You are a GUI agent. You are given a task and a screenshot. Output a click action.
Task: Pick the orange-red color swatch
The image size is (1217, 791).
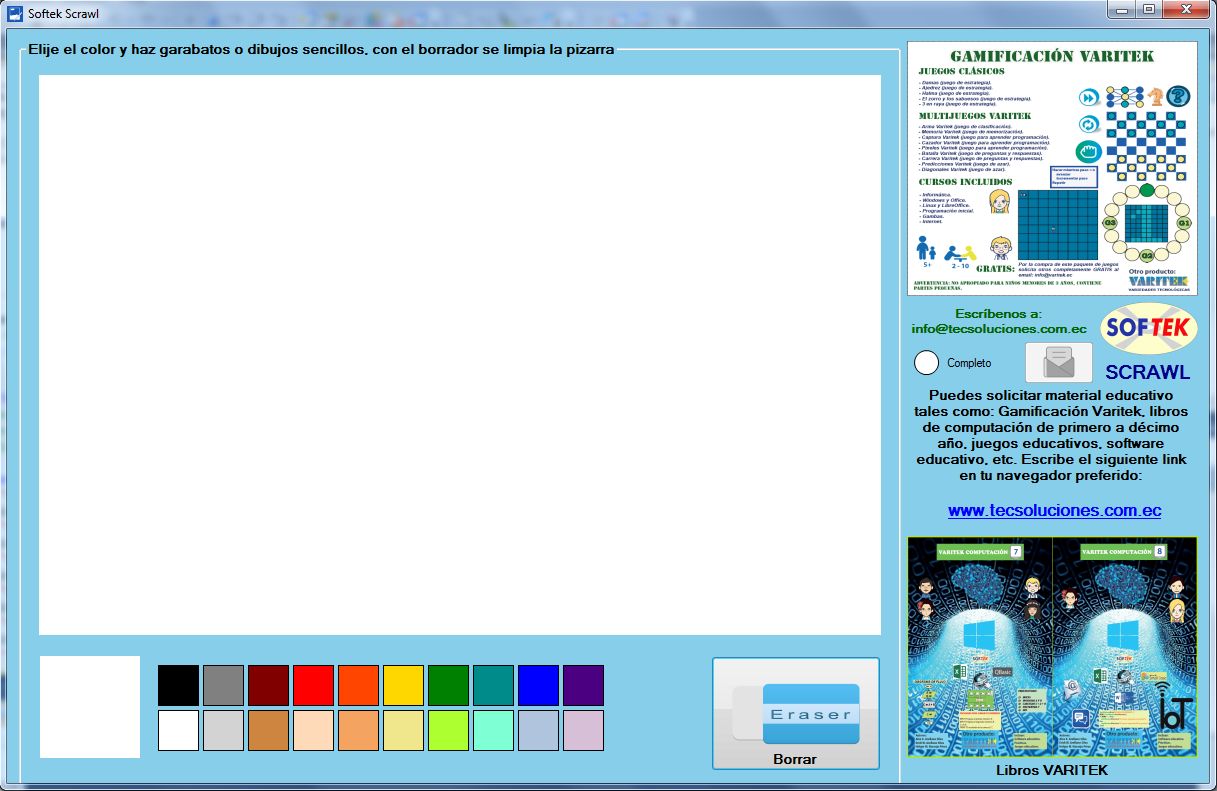click(x=359, y=685)
